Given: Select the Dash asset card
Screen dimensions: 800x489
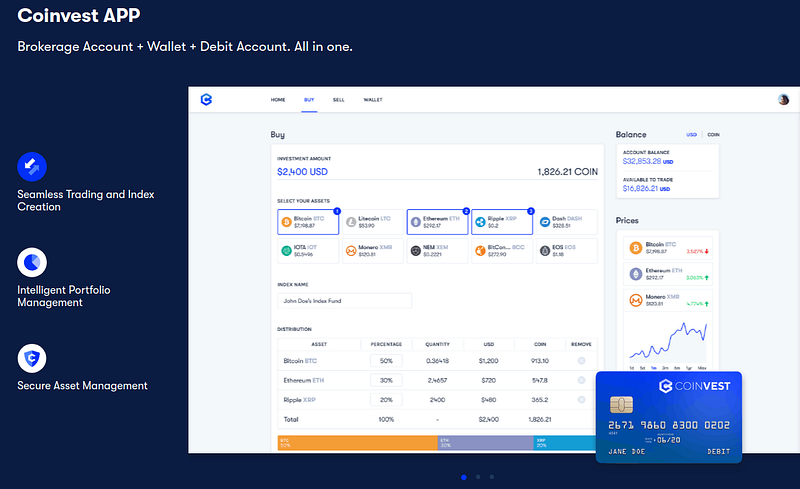Looking at the screenshot, I should [566, 222].
